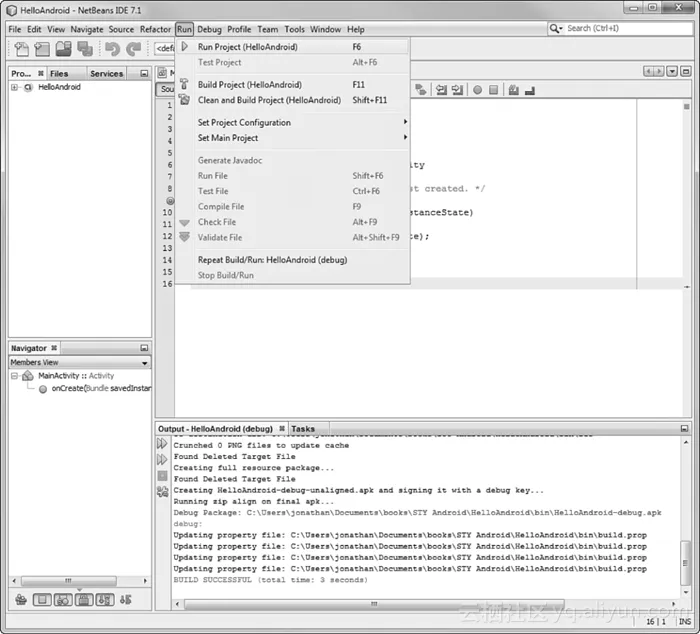Screen dimensions: 700x634
Task: Expand the HelloAndroid project node
Action: point(15,88)
